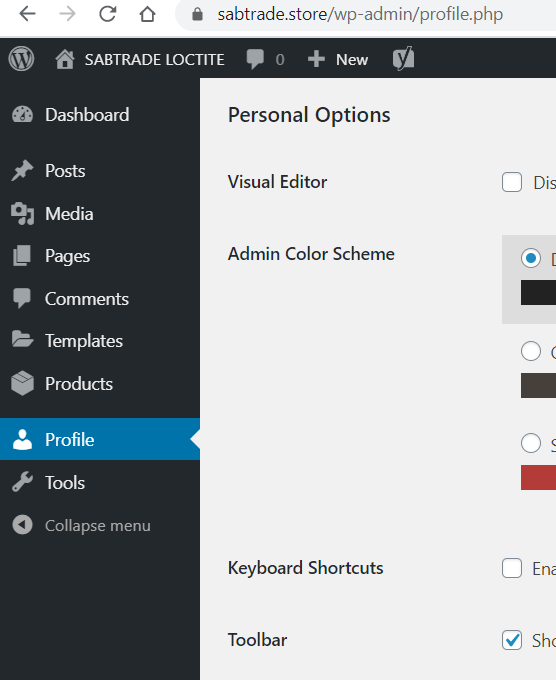Click the Tools wrench icon

click(x=23, y=482)
